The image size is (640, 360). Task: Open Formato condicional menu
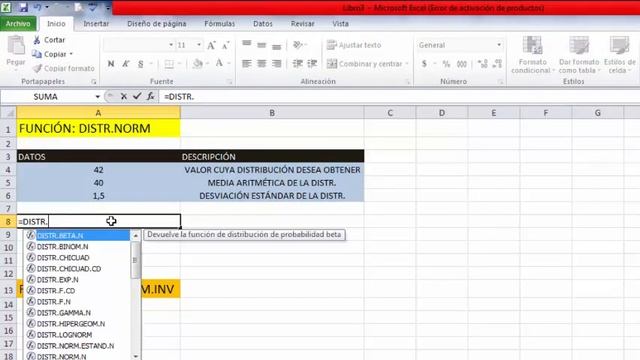click(x=532, y=55)
